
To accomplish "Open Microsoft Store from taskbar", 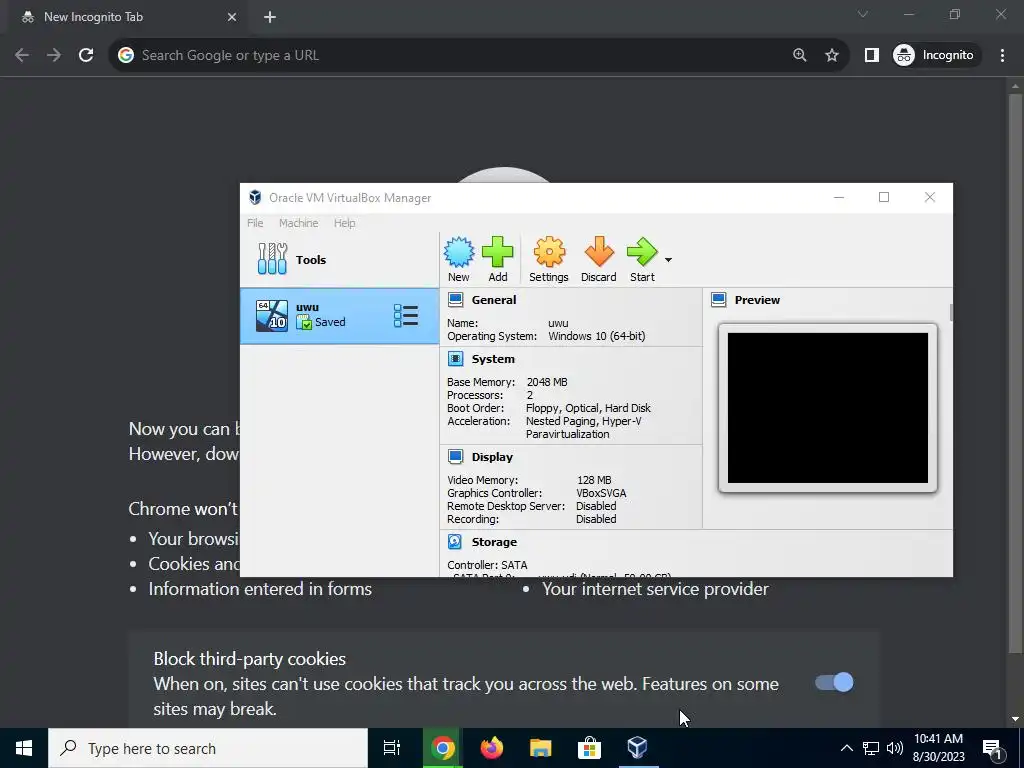I will [589, 748].
